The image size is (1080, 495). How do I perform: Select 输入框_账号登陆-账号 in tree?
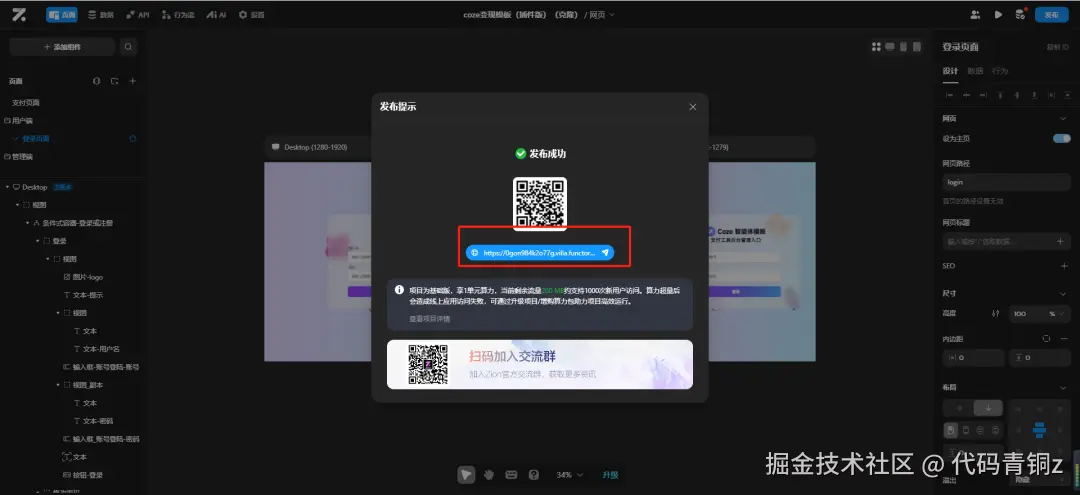(101, 367)
